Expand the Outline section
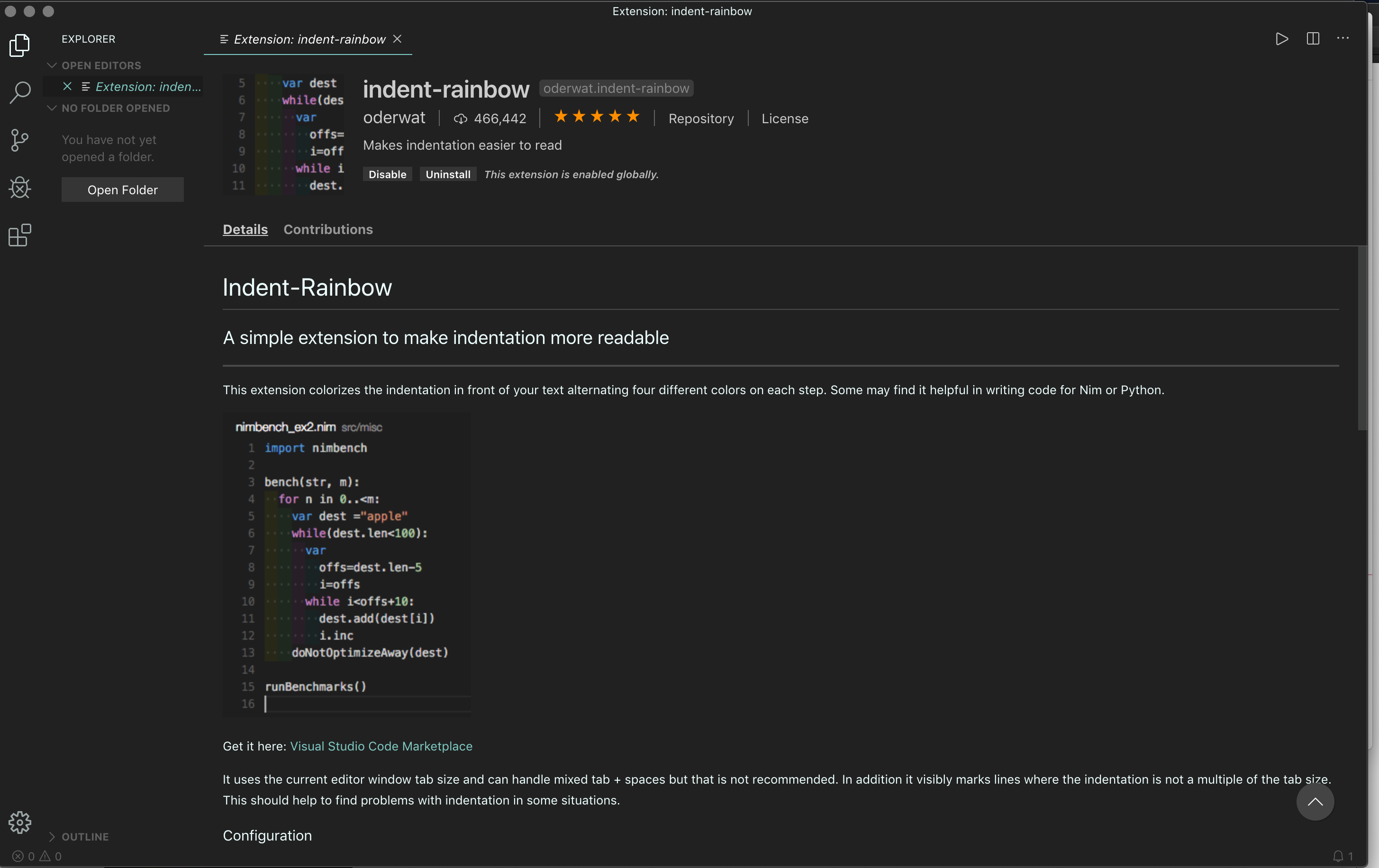 85,837
